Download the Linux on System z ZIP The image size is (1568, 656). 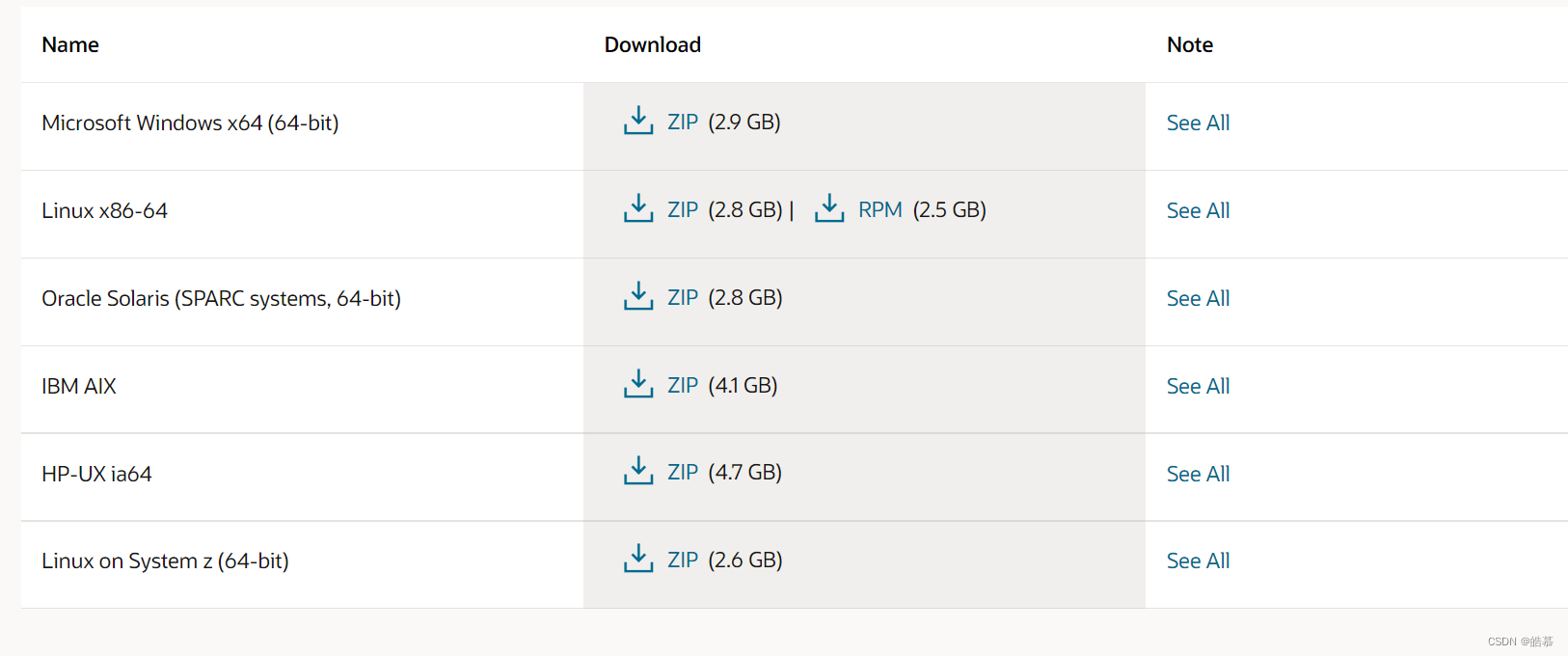point(683,560)
